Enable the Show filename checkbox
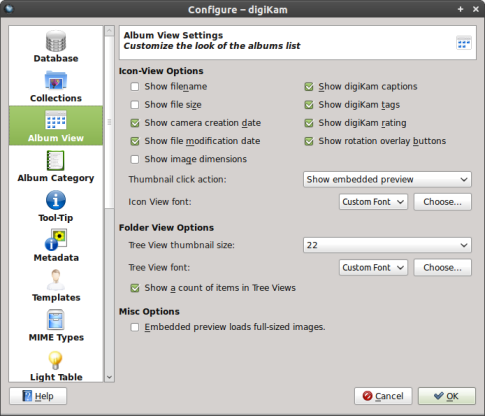485x416 pixels. (x=135, y=87)
